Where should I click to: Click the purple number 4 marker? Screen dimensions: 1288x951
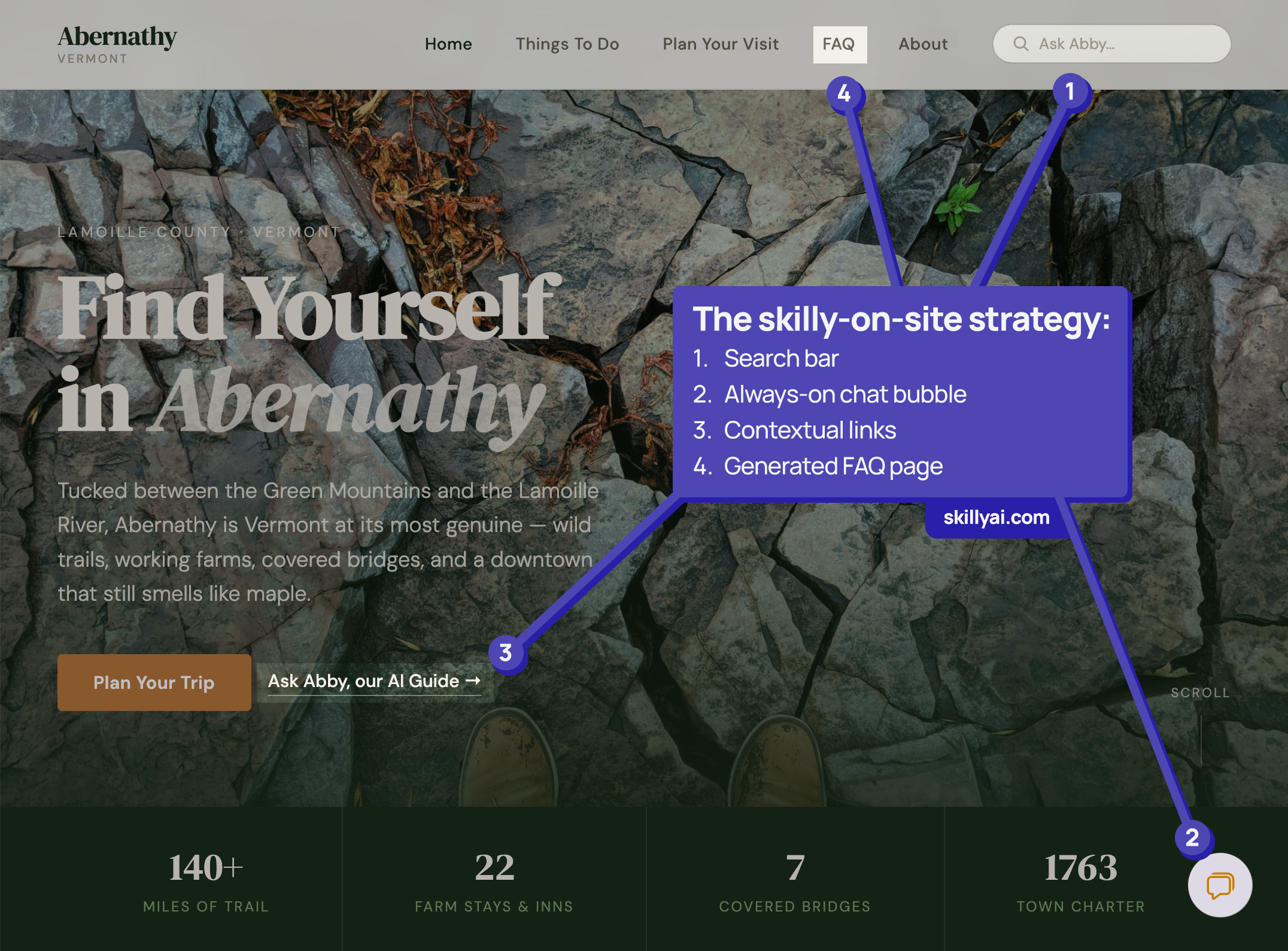[x=844, y=93]
